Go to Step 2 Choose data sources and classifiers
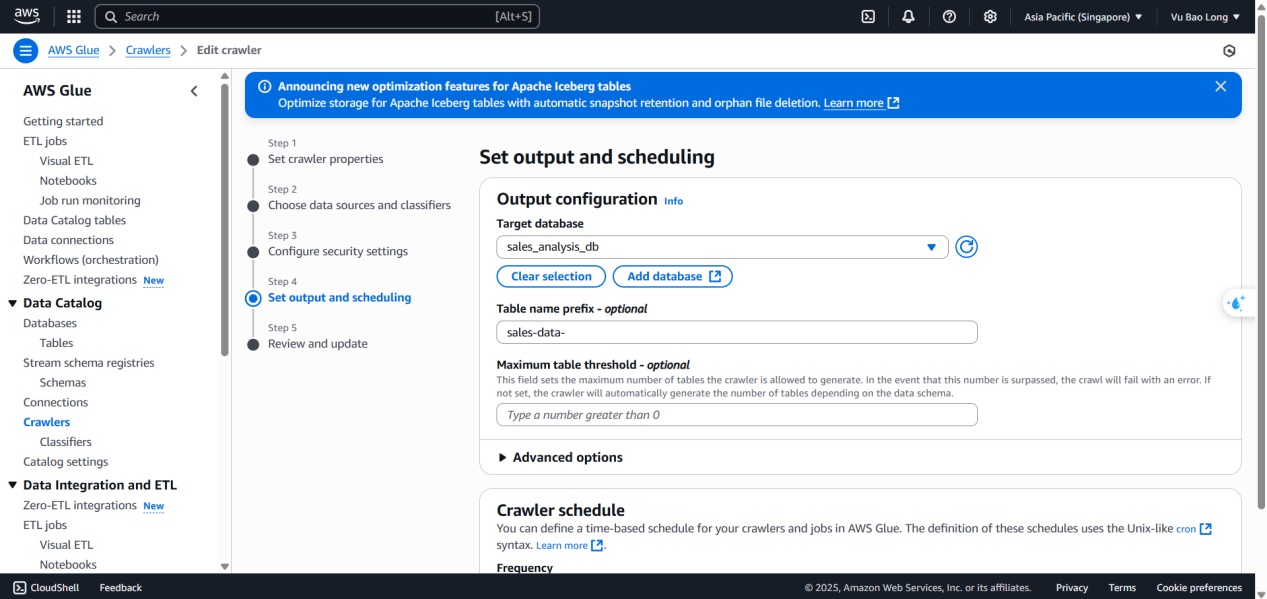Viewport: 1267px width, 599px height. [x=359, y=205]
